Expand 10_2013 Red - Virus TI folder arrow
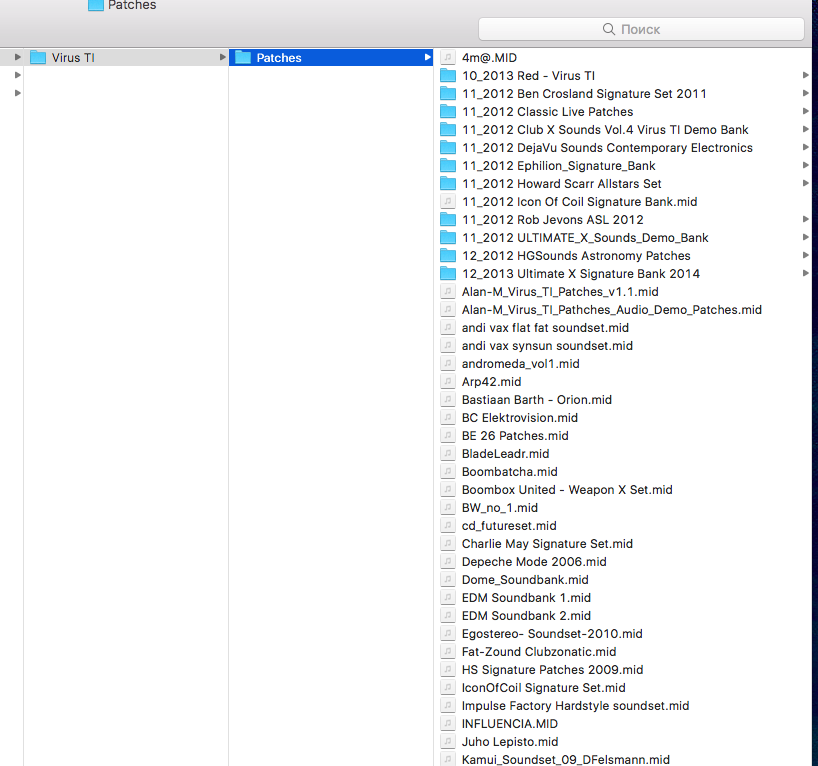The image size is (818, 766). coord(805,75)
